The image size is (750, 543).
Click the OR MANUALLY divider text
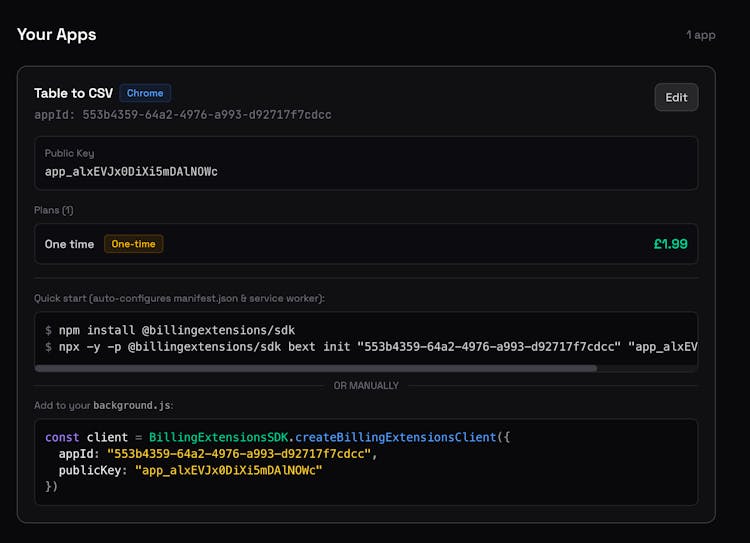point(366,386)
